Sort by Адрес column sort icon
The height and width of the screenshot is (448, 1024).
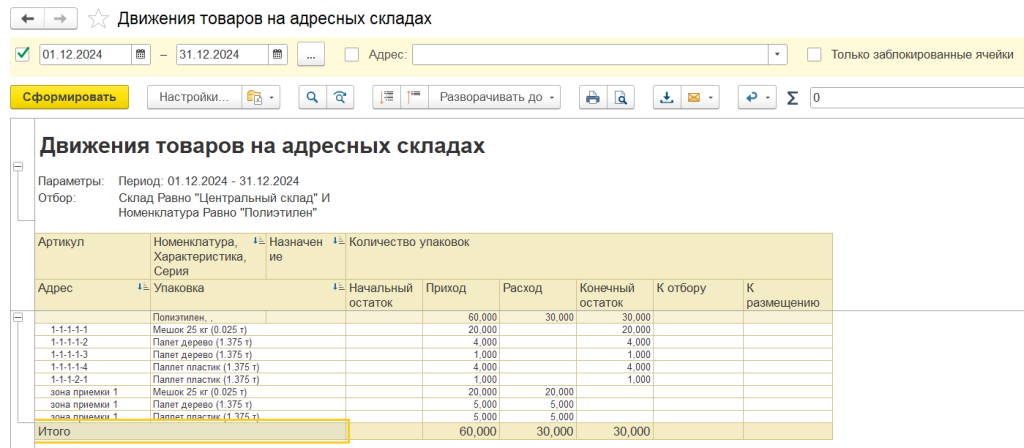pyautogui.click(x=144, y=287)
